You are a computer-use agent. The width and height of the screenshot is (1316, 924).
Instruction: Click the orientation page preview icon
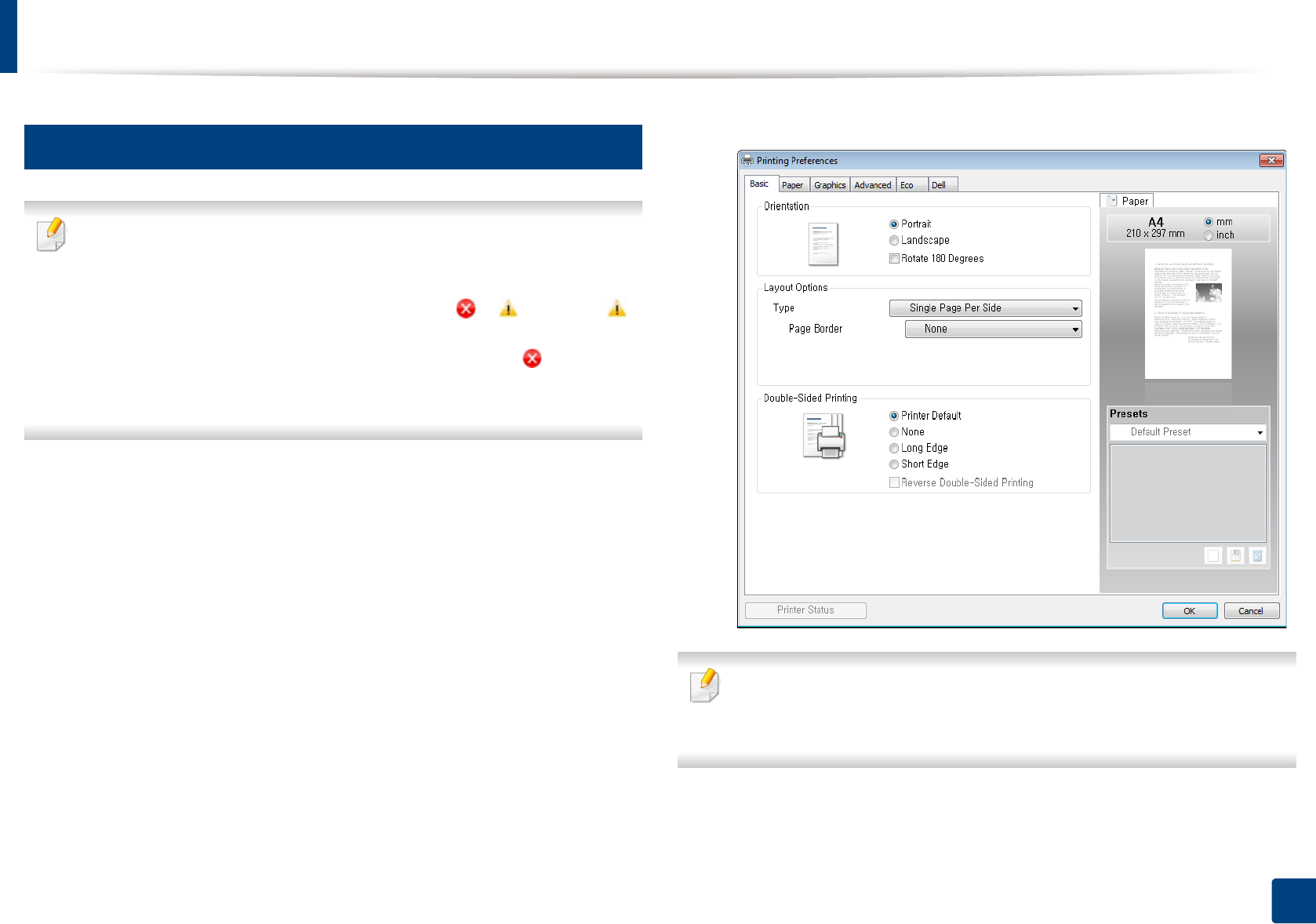(x=823, y=244)
